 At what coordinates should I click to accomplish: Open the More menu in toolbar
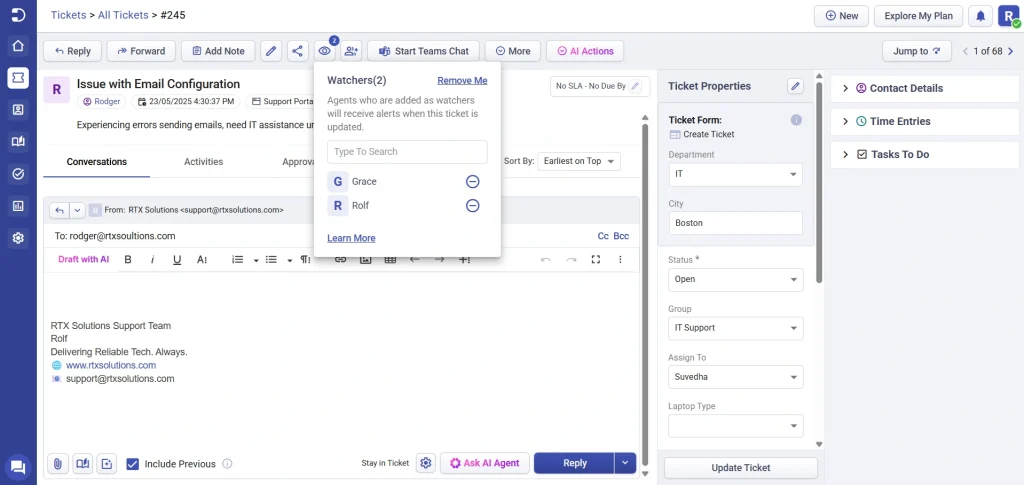tap(513, 51)
